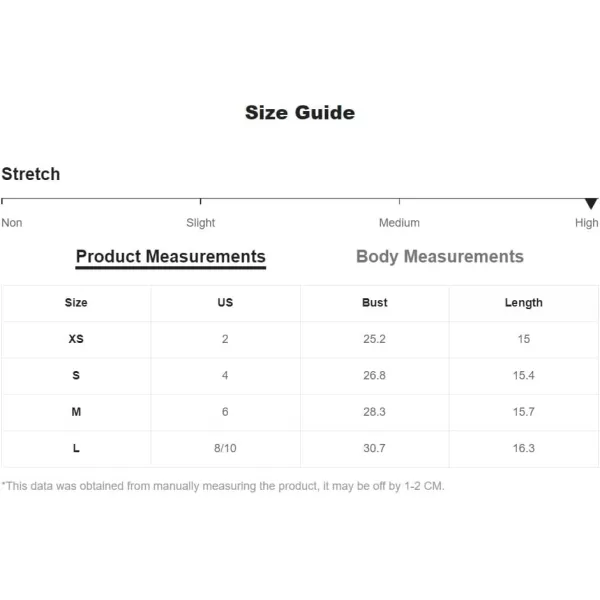Click the 30.7 bust measurement cell
The height and width of the screenshot is (600, 600).
pos(375,448)
